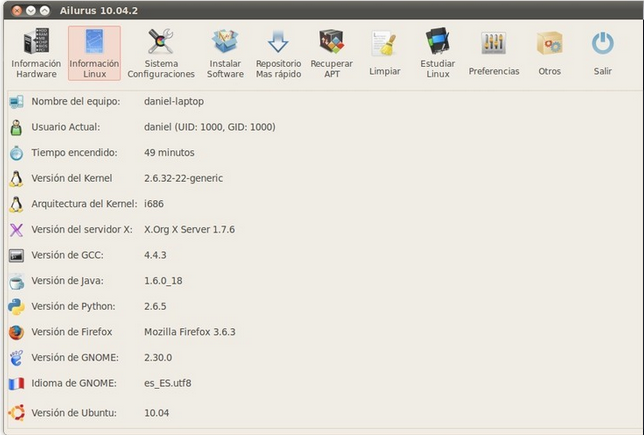Click the Versión de Python label
Viewport: 644px width, 435px height.
pos(74,306)
